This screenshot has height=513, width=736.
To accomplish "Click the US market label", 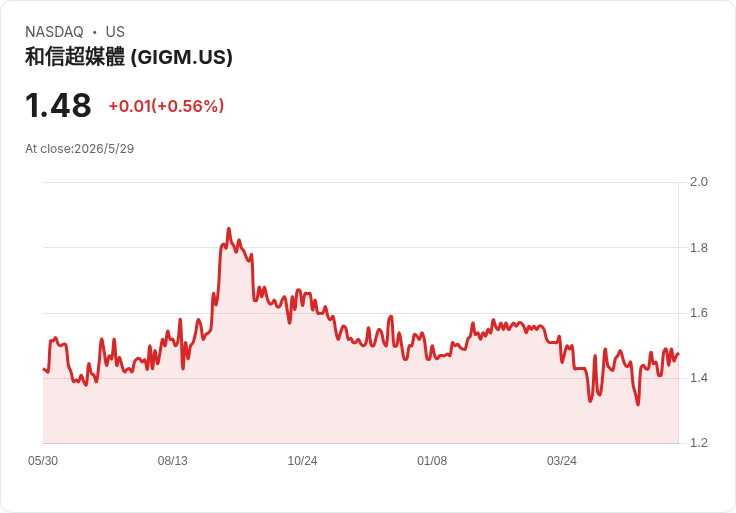I will click(115, 32).
